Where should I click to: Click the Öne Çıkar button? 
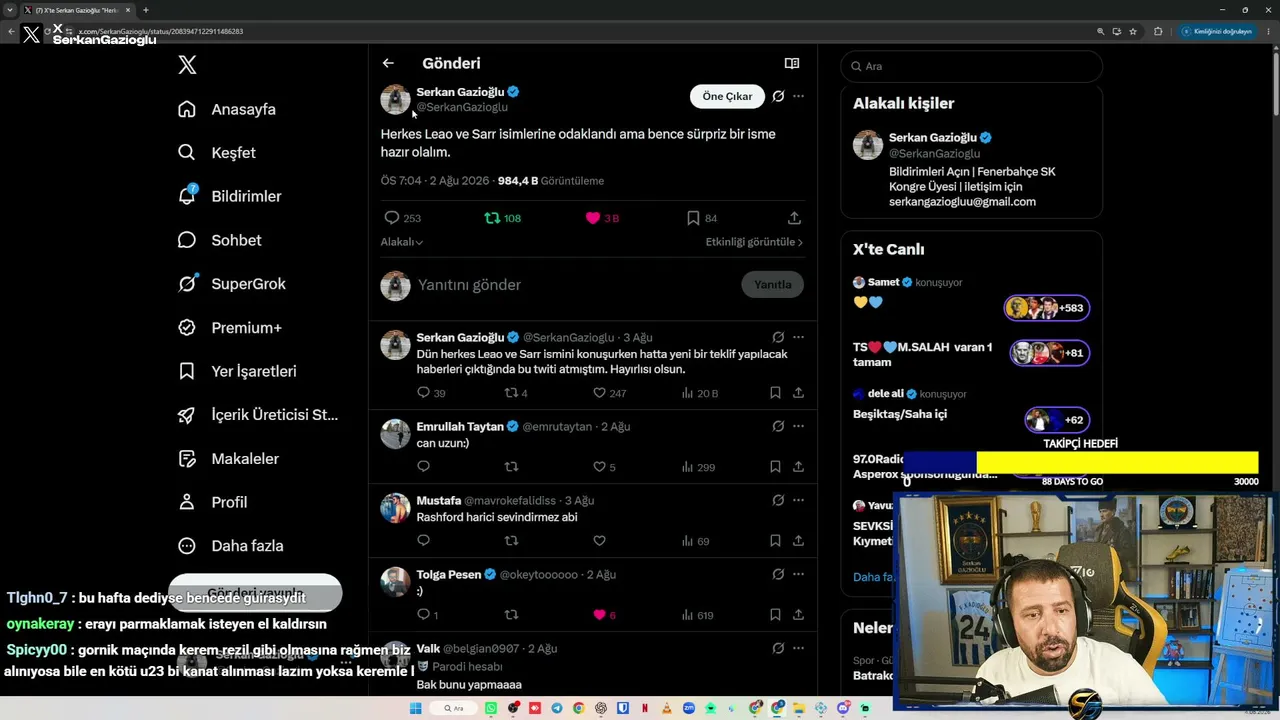click(727, 96)
